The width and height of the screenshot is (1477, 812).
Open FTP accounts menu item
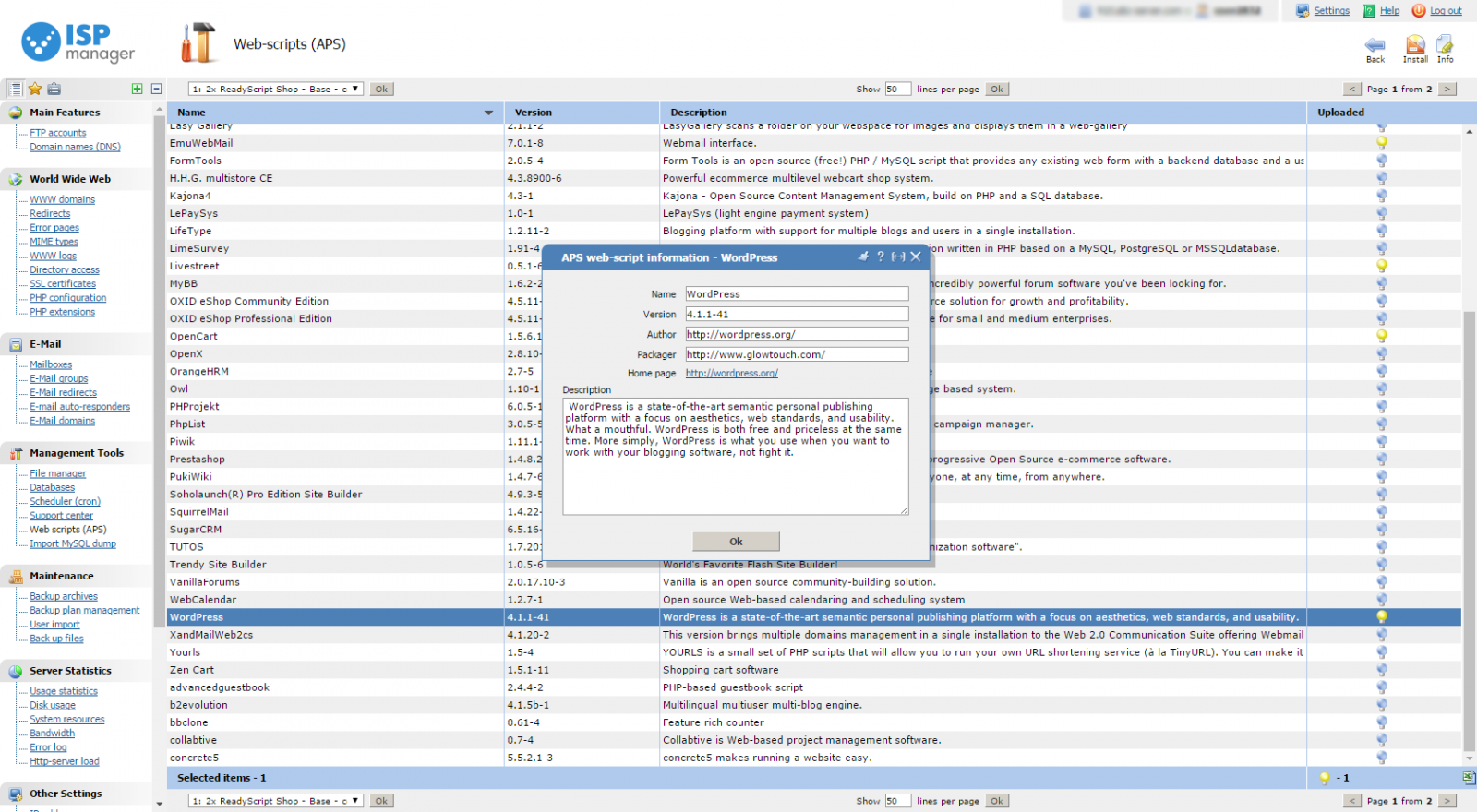(57, 133)
